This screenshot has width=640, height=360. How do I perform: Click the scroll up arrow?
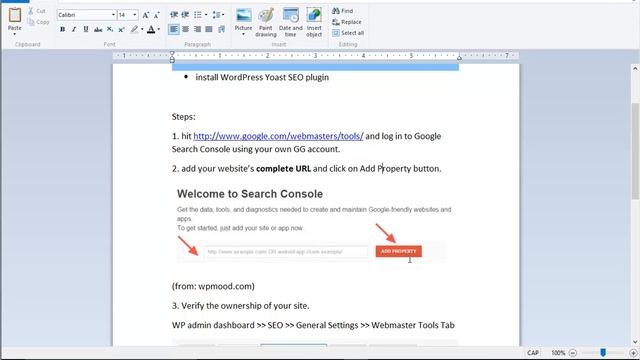tap(635, 69)
